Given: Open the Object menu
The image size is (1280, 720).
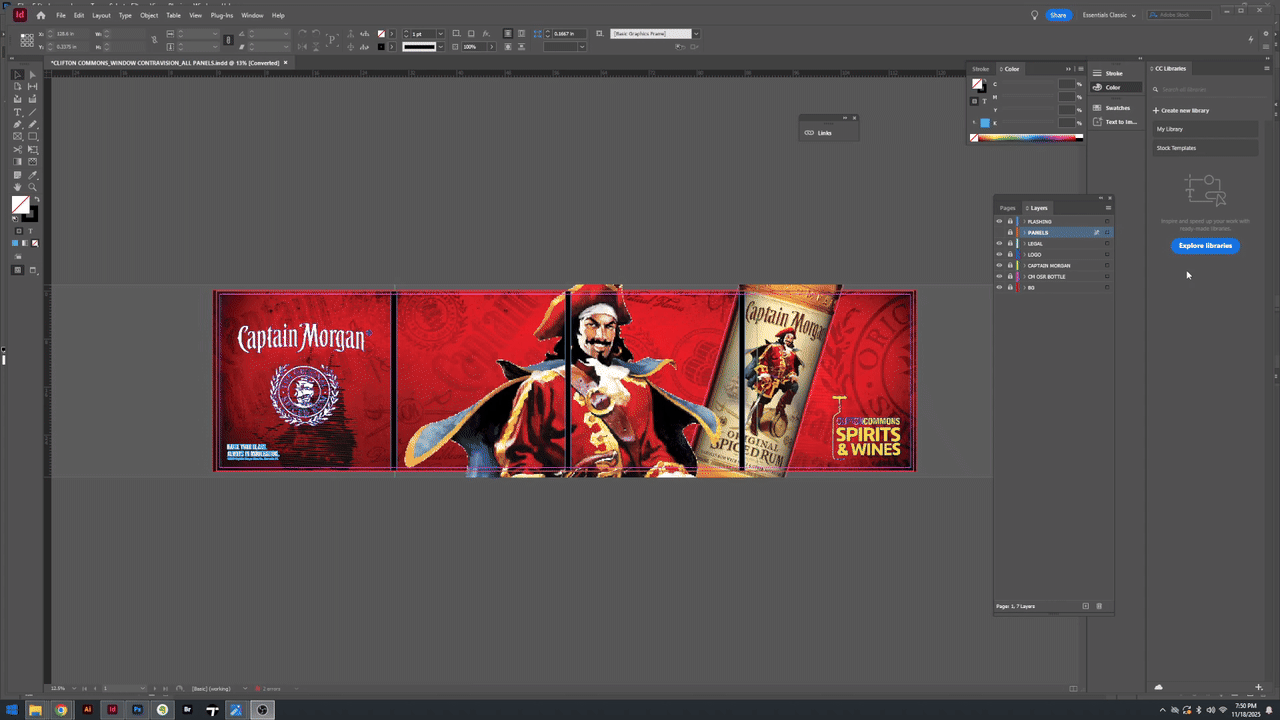Looking at the screenshot, I should pos(149,15).
